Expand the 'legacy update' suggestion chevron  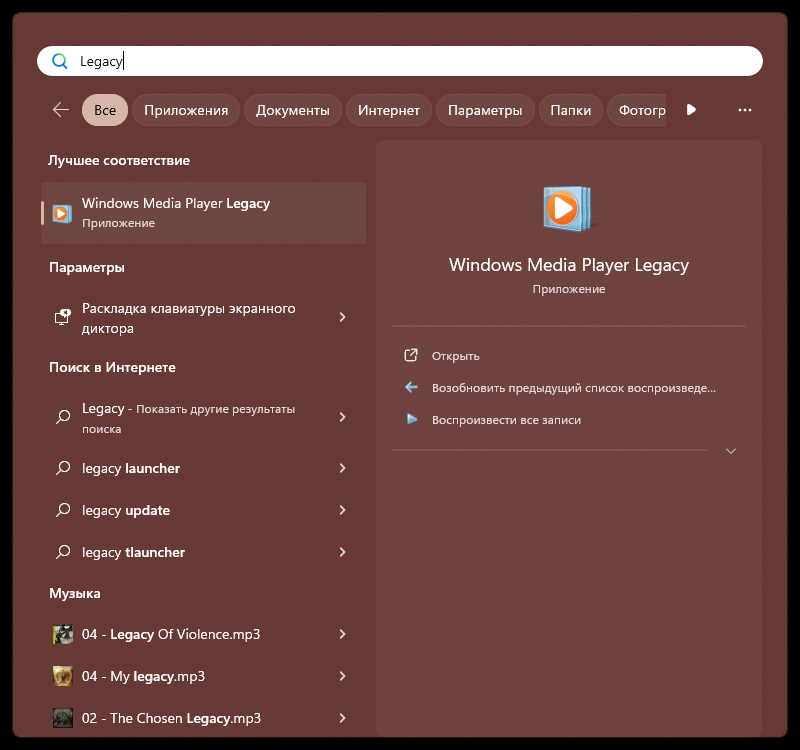tap(342, 510)
